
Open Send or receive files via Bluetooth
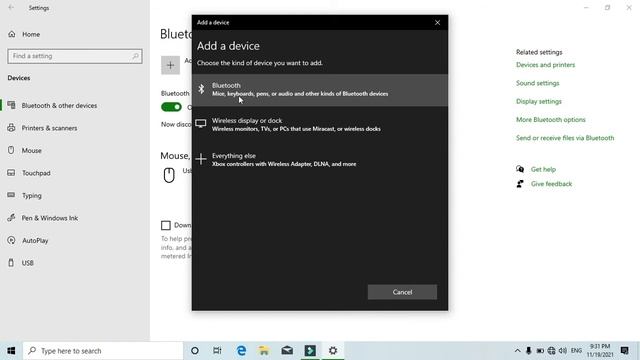coord(565,138)
